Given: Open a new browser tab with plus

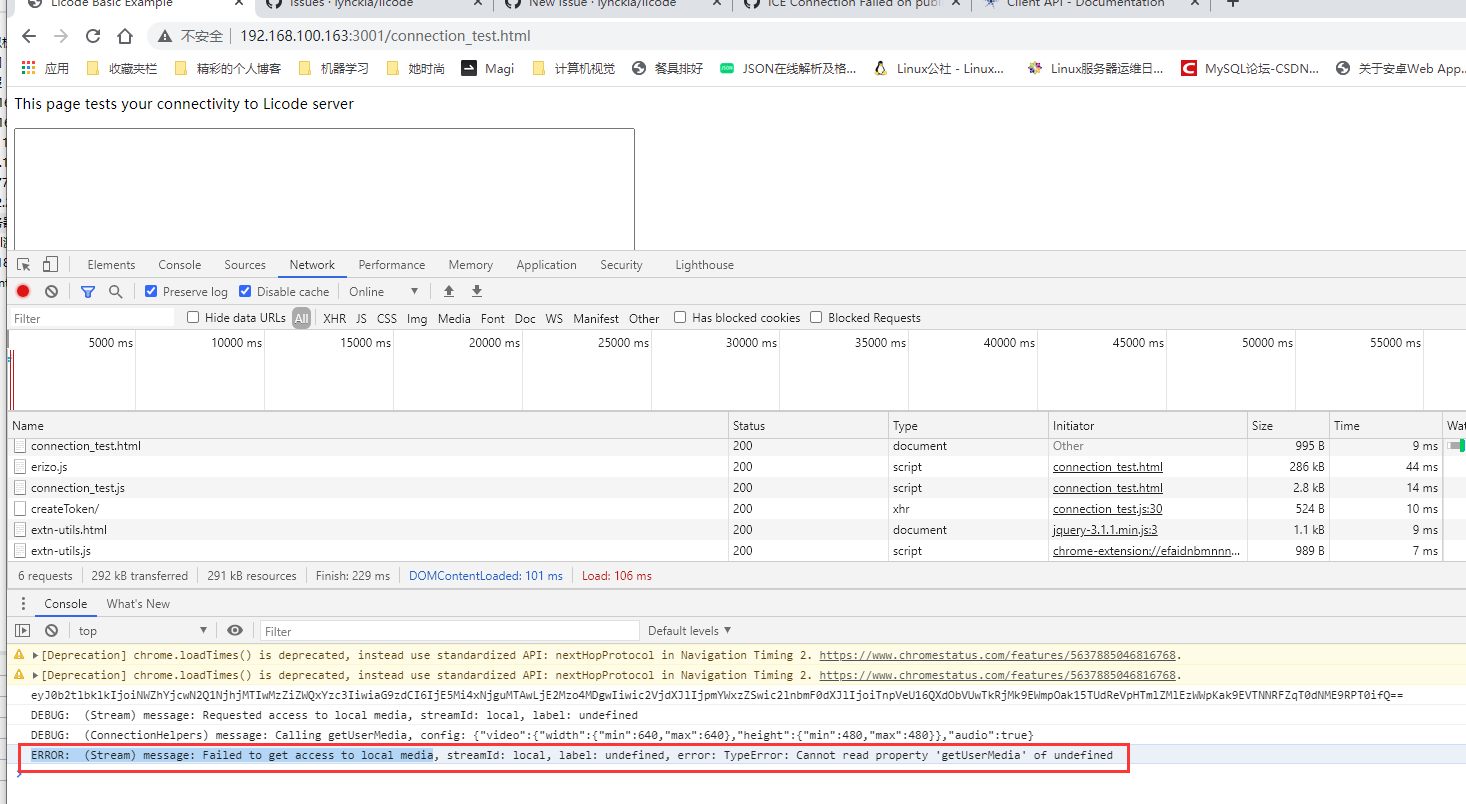Looking at the screenshot, I should coord(1232,4).
